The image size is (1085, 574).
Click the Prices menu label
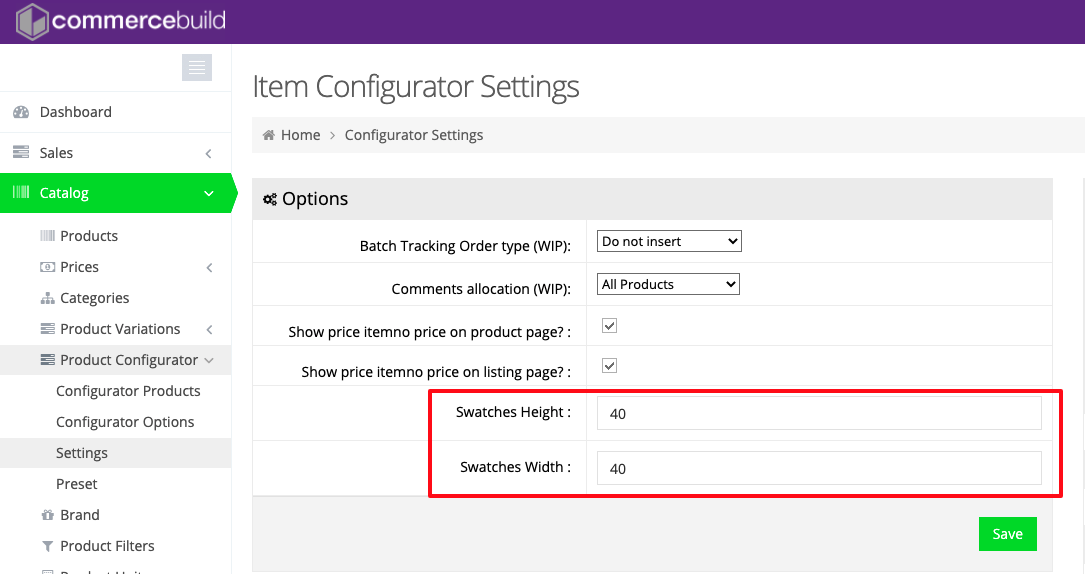[x=80, y=267]
